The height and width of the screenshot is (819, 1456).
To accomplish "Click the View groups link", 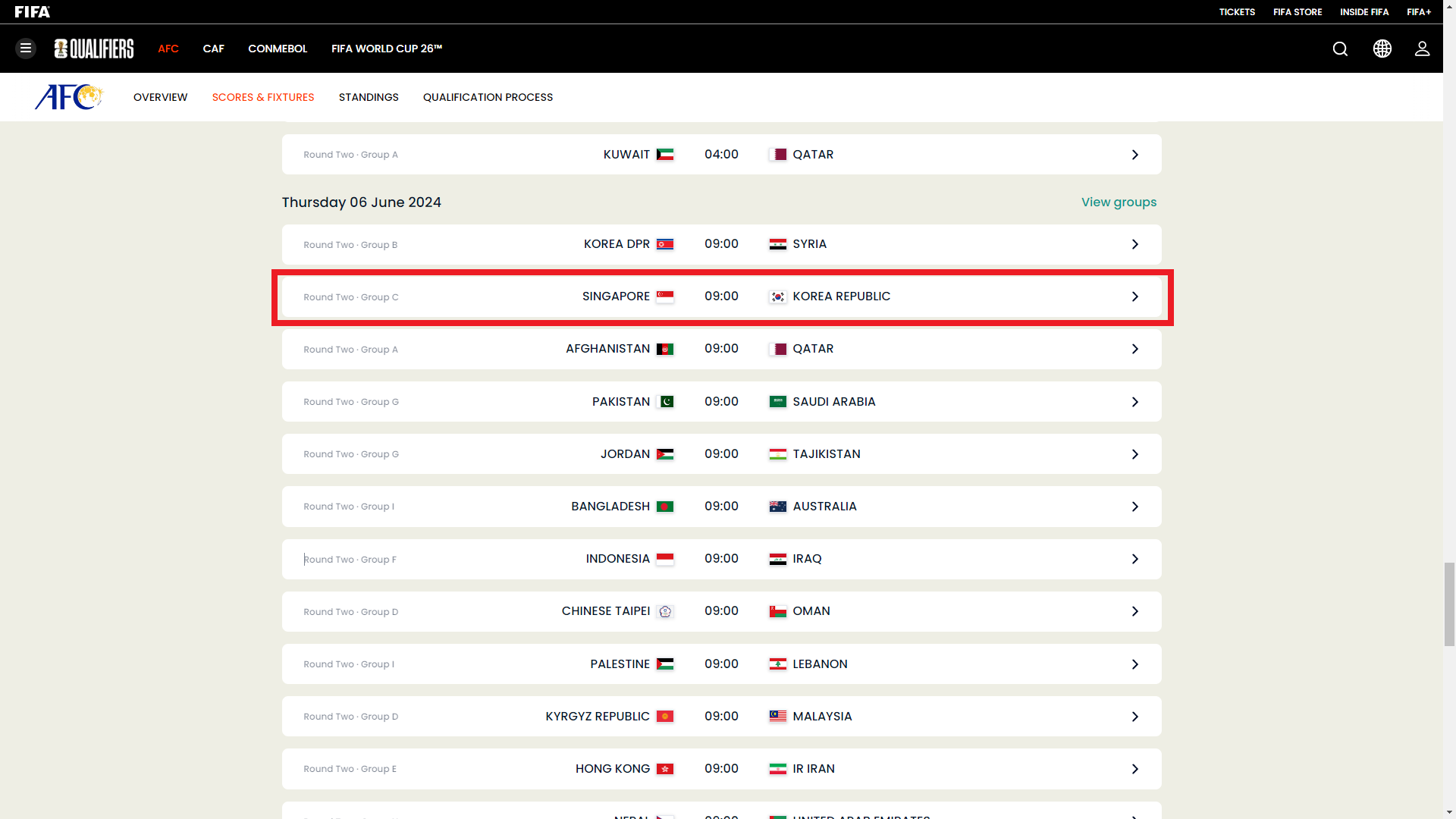I will (x=1119, y=202).
